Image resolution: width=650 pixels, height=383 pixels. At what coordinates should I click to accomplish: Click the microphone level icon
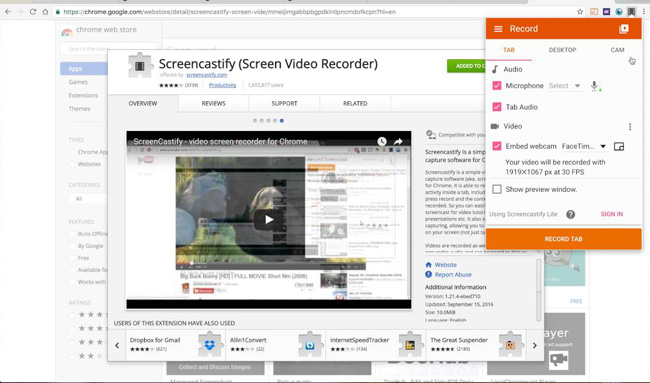coord(595,86)
